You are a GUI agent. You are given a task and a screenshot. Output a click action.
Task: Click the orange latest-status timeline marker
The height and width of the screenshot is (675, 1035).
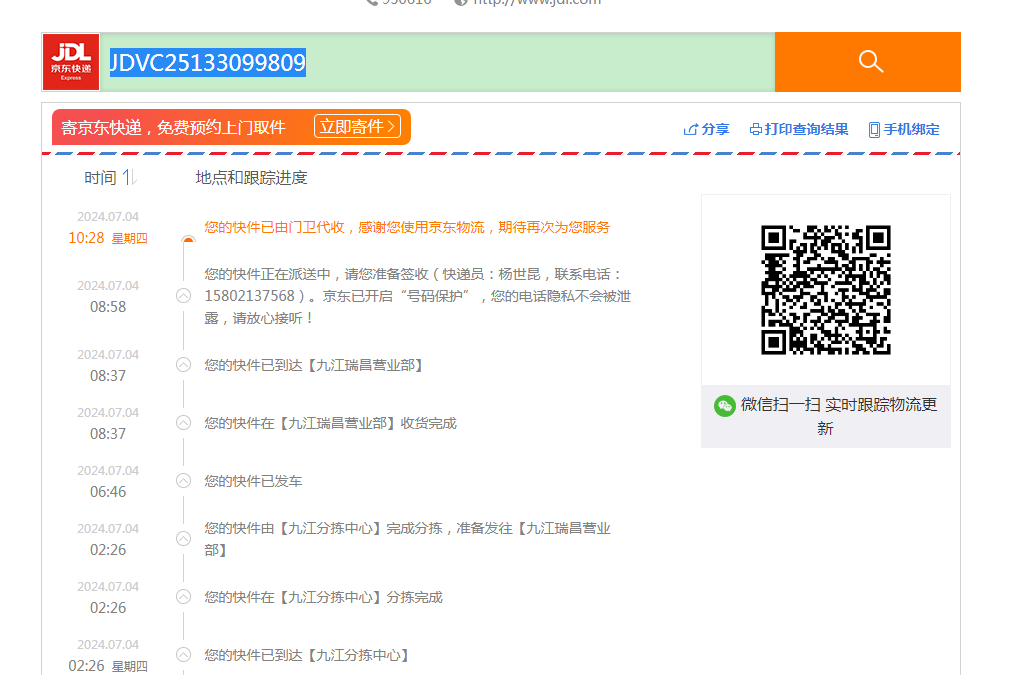click(188, 239)
